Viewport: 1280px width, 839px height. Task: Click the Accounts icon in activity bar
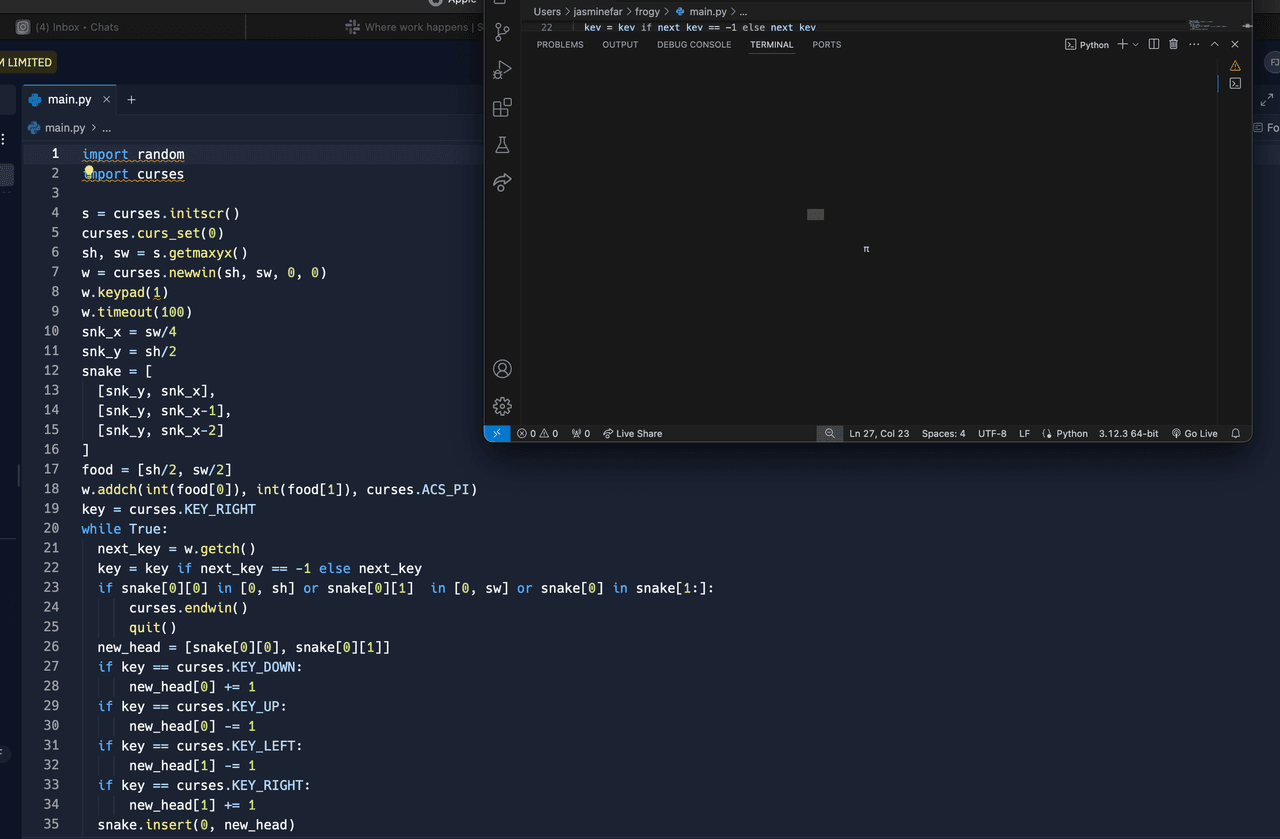(502, 369)
